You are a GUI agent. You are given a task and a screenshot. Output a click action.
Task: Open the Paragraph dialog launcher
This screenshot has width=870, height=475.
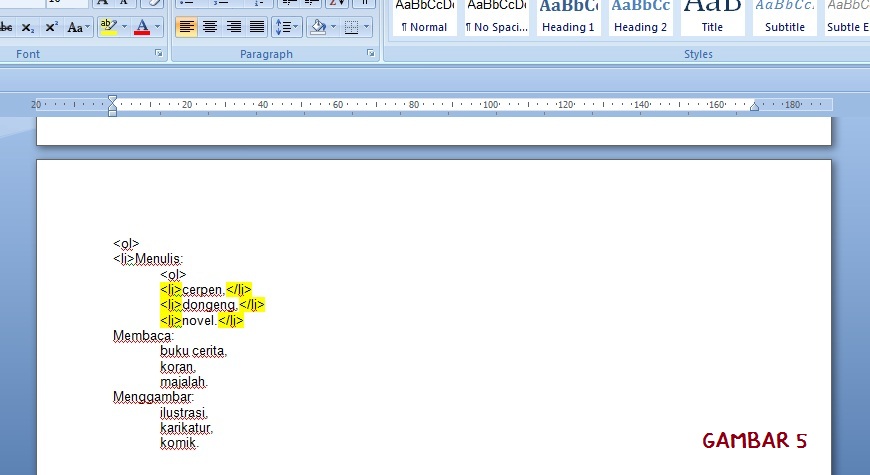click(x=371, y=53)
